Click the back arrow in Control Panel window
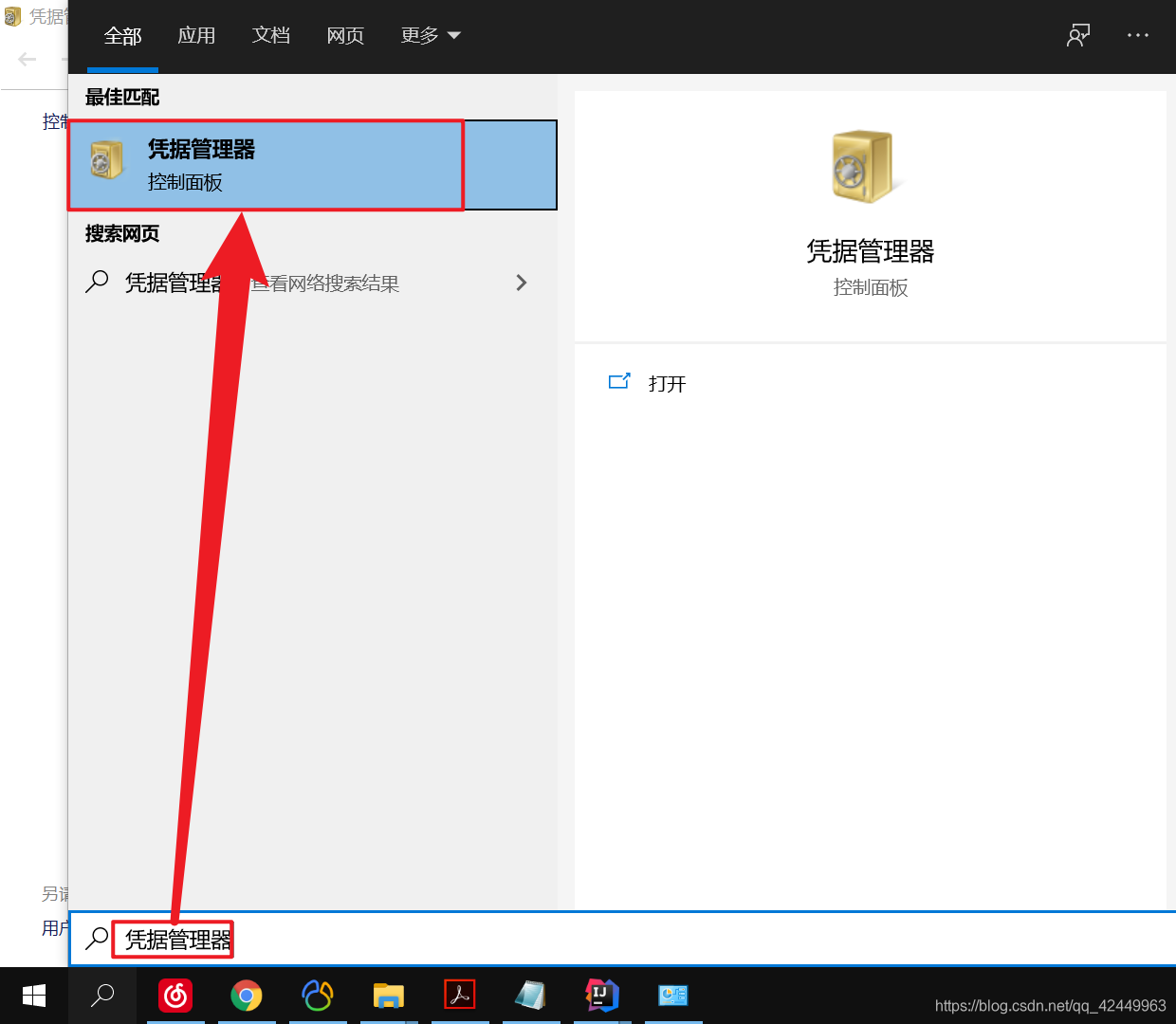This screenshot has height=1024, width=1176. 28,59
